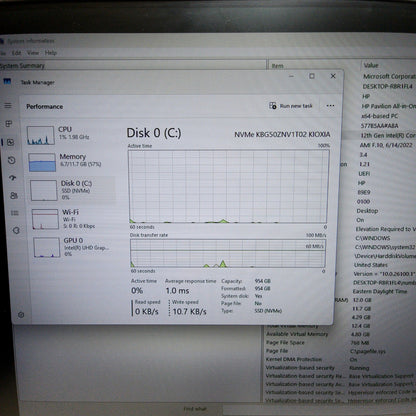416x416 pixels.
Task: Maximize the Task Manager window
Action: coord(312,76)
